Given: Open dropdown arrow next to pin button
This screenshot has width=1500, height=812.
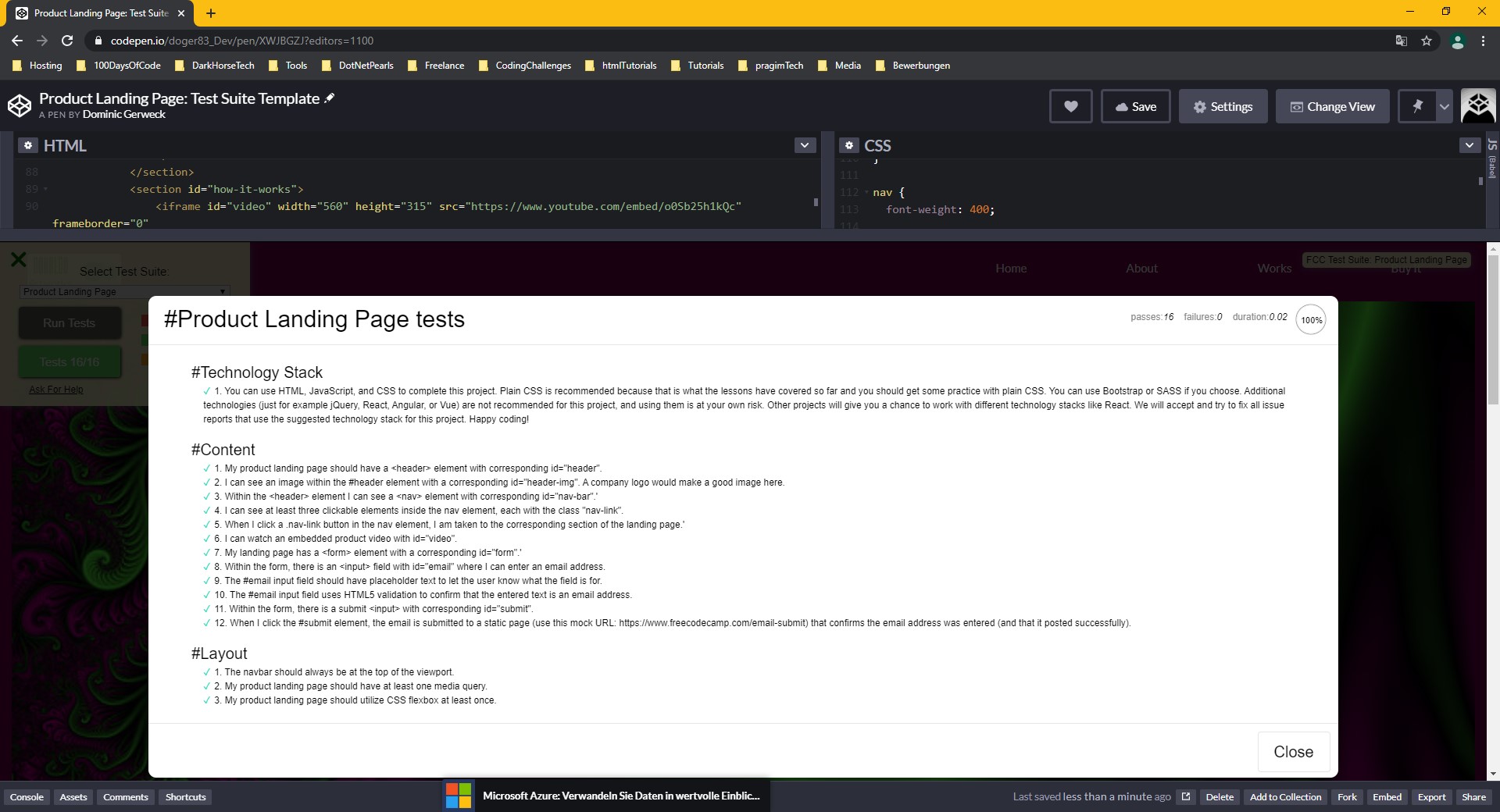Looking at the screenshot, I should pos(1445,107).
